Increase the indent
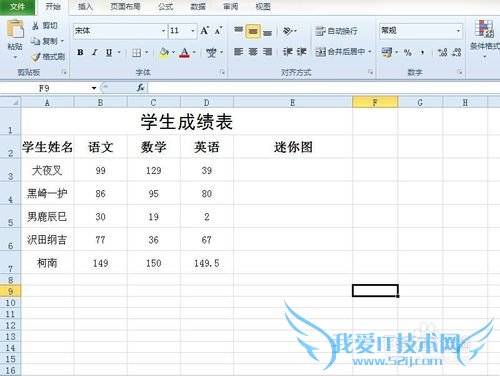The width and height of the screenshot is (500, 376). point(302,52)
